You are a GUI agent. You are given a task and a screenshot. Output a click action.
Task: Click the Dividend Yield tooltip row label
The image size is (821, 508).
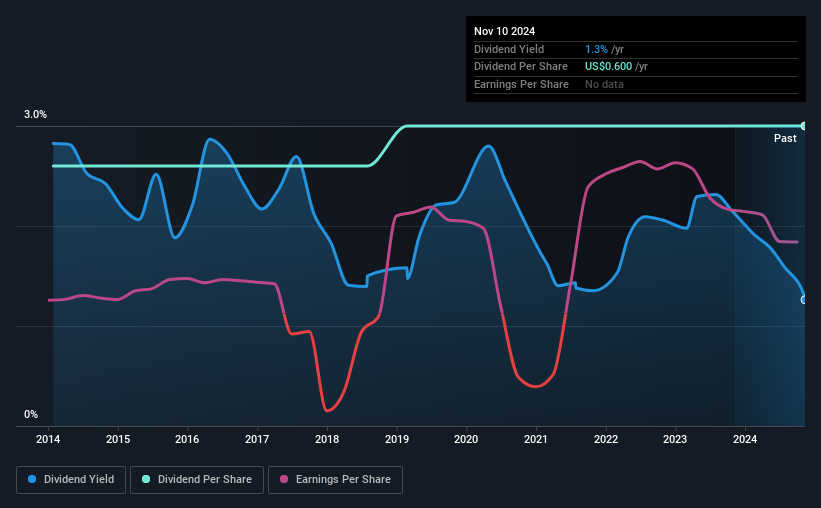[509, 49]
